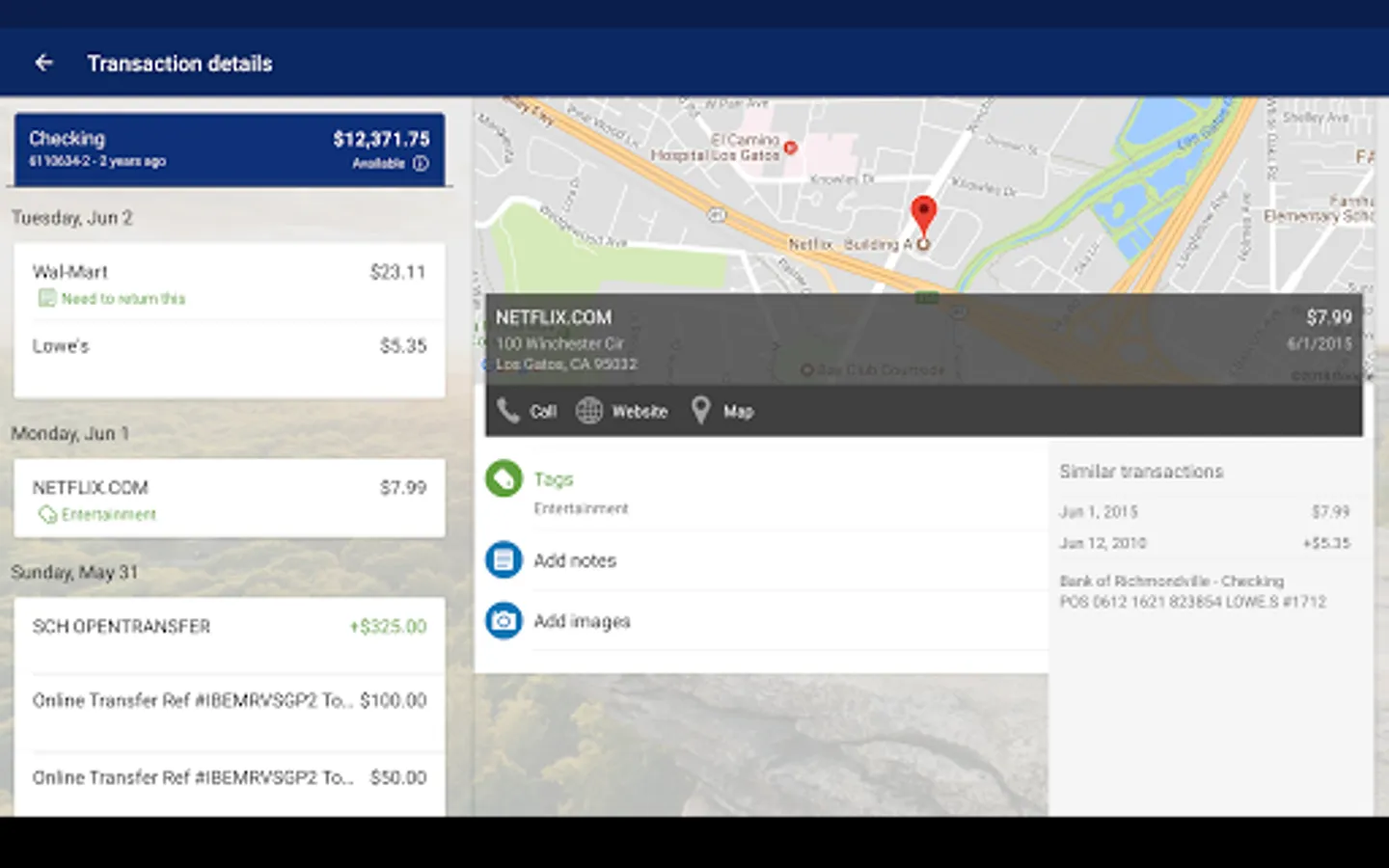This screenshot has height=868, width=1389.
Task: Click the green Tags icon
Action: pyautogui.click(x=504, y=478)
